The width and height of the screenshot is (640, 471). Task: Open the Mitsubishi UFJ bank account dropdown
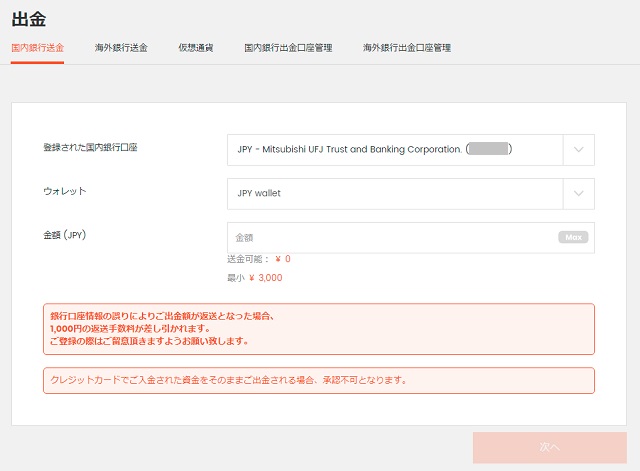[x=395, y=150]
